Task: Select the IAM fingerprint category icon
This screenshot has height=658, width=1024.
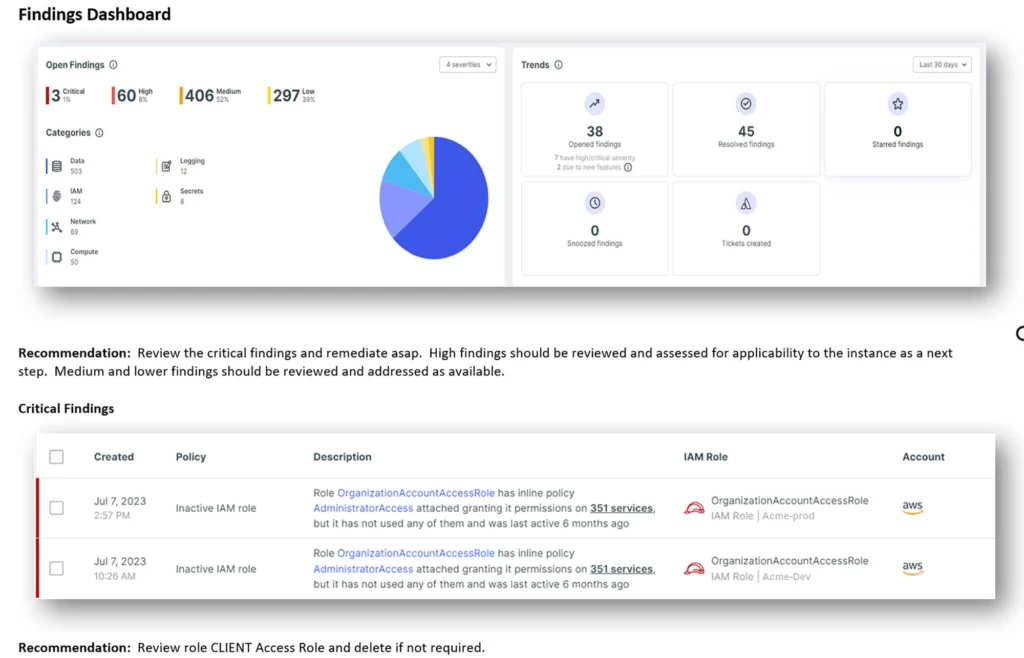Action: tap(57, 196)
